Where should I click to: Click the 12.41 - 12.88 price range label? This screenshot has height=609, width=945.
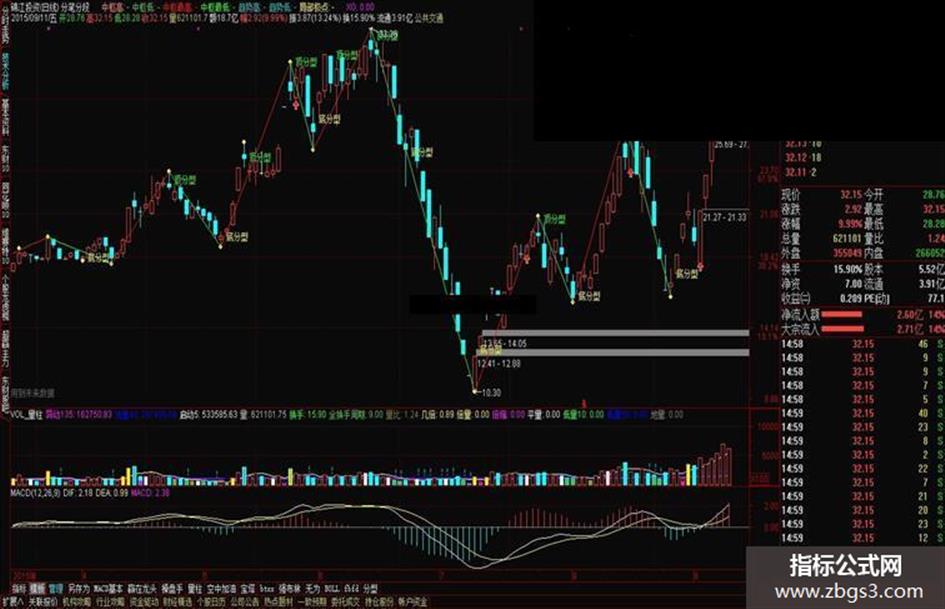point(498,364)
